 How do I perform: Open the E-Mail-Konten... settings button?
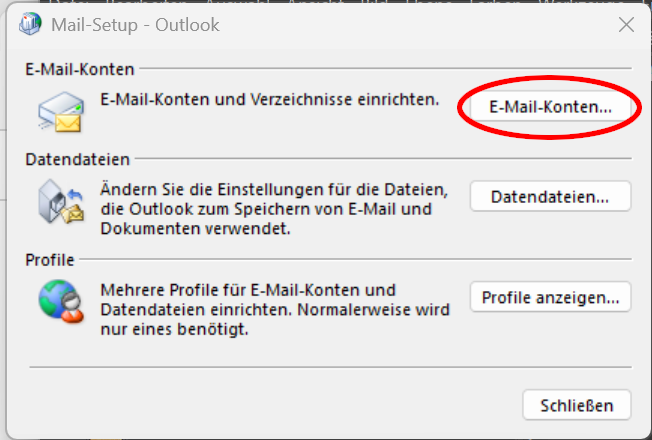[x=550, y=106]
